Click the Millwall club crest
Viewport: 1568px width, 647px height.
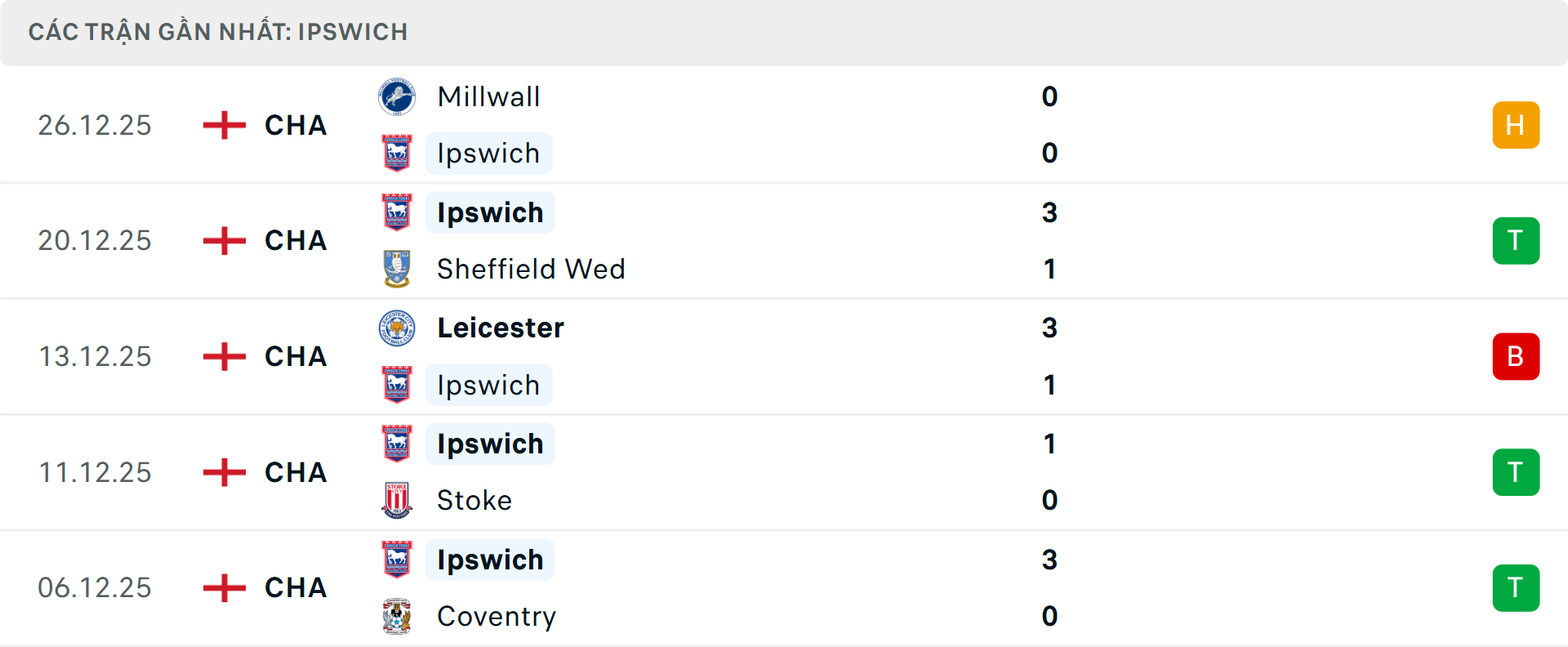[x=397, y=96]
